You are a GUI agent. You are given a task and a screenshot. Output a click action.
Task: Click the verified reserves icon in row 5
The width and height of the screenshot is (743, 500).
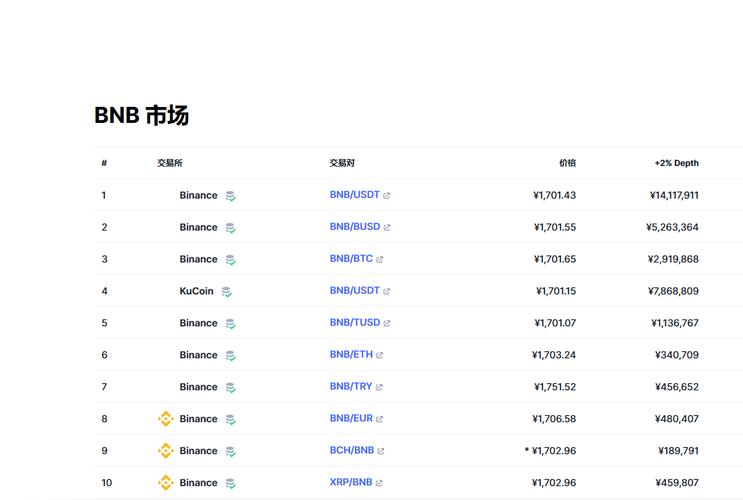pyautogui.click(x=230, y=324)
